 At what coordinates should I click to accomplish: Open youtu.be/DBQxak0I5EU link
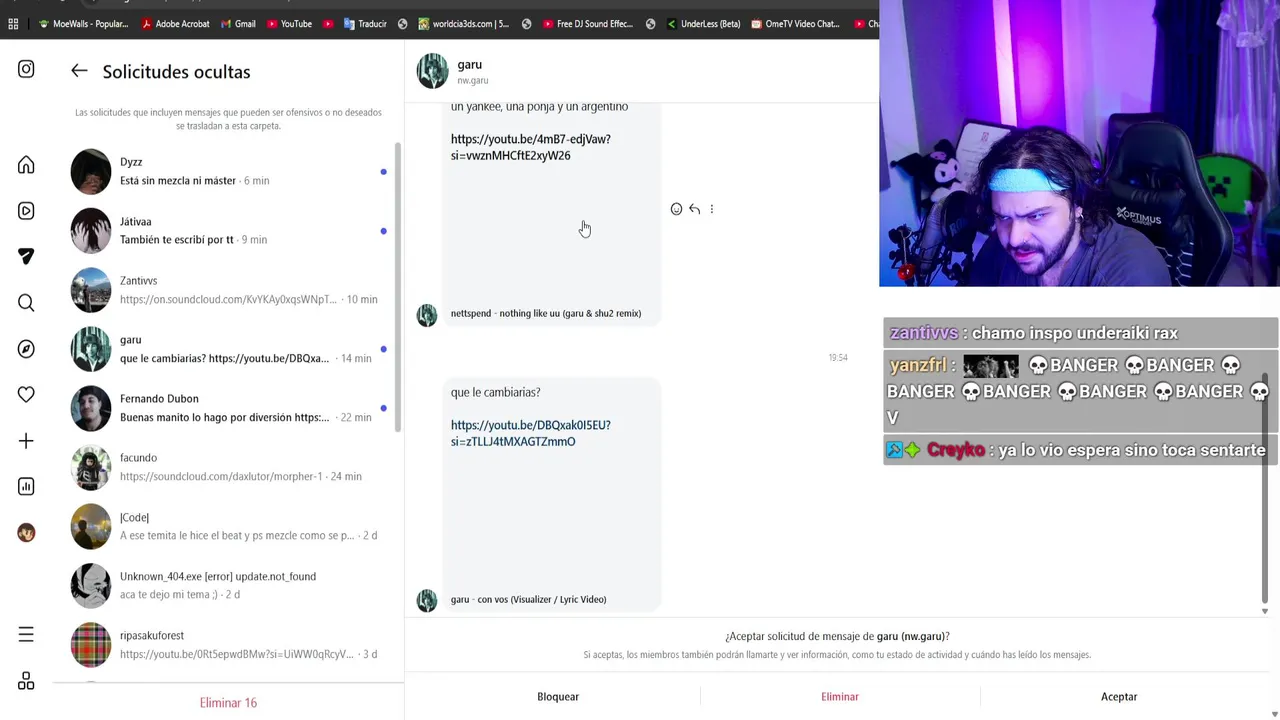pyautogui.click(x=530, y=433)
